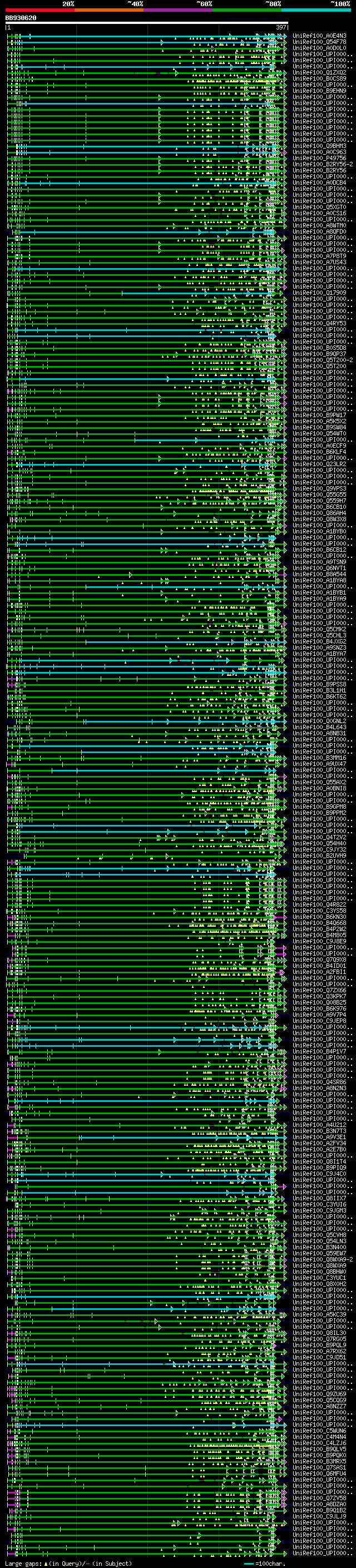
Task: Choose the UniRef100_B4L643 hit label
Action: (319, 728)
